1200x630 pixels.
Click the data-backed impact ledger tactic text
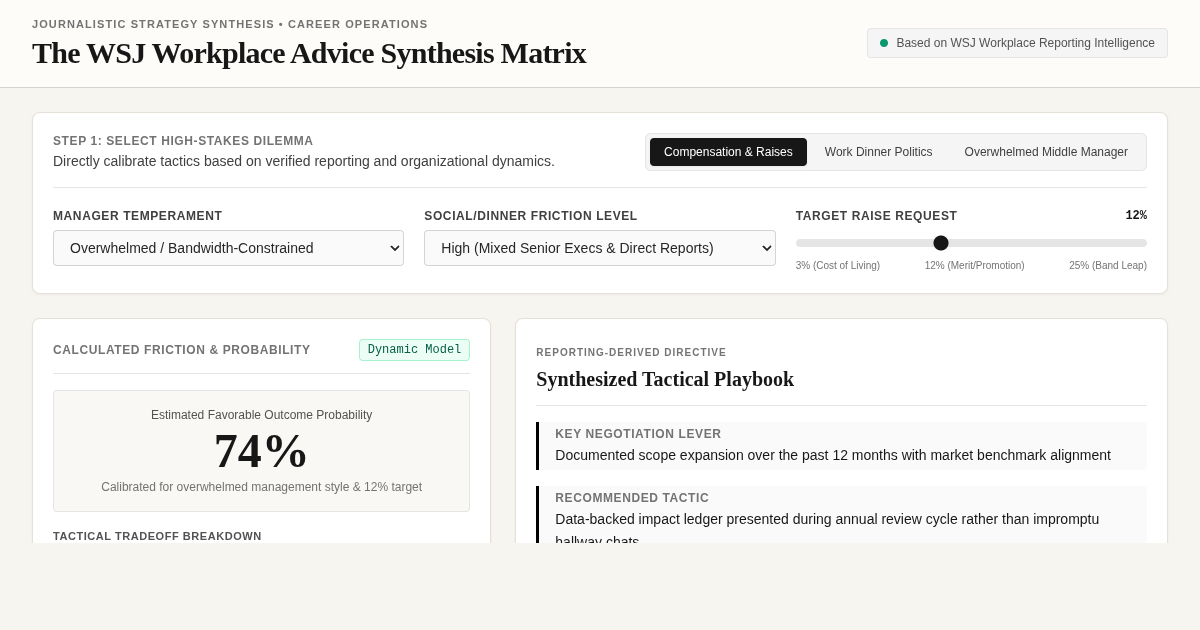coord(827,527)
